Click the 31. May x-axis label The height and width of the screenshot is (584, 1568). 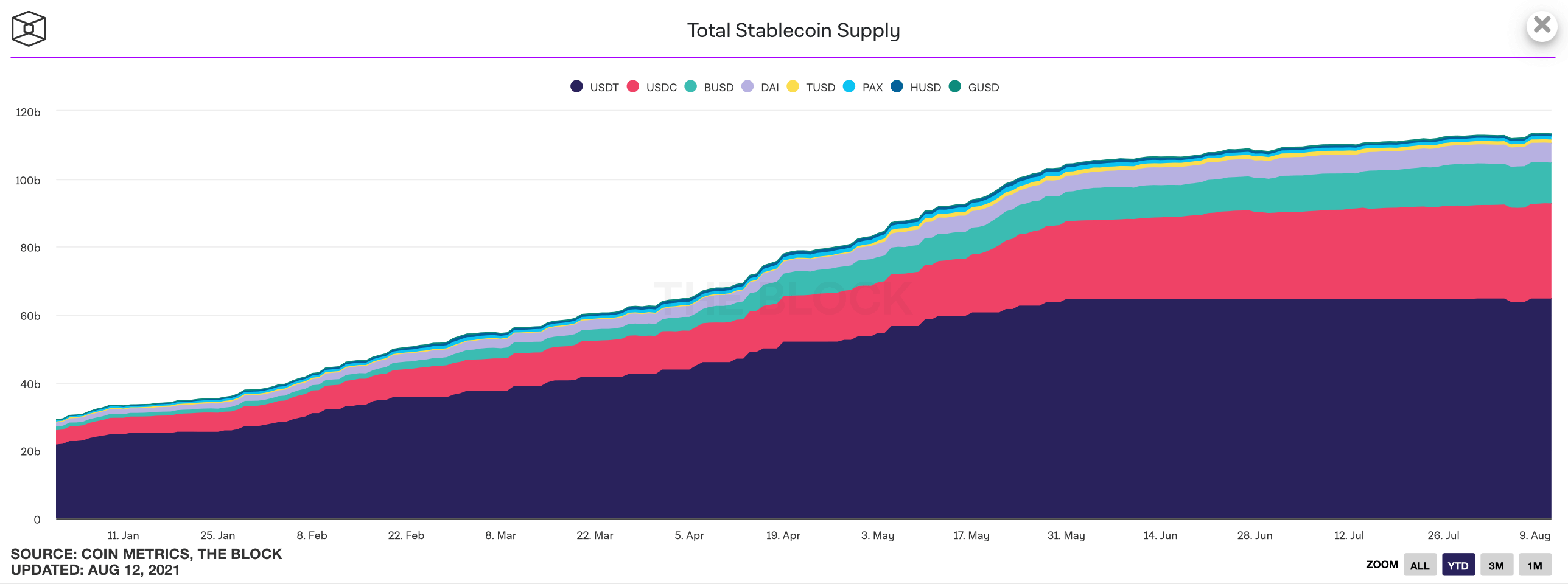tap(1066, 535)
